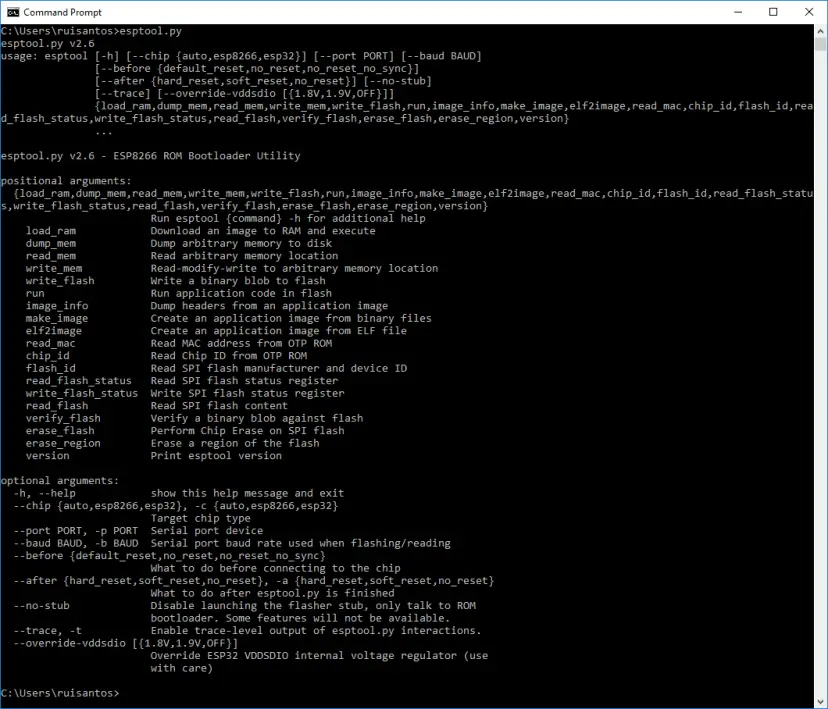Viewport: 828px width, 709px height.
Task: Click 'Enable trace-level output of esptool.py interactions.'
Action: pyautogui.click(x=316, y=631)
